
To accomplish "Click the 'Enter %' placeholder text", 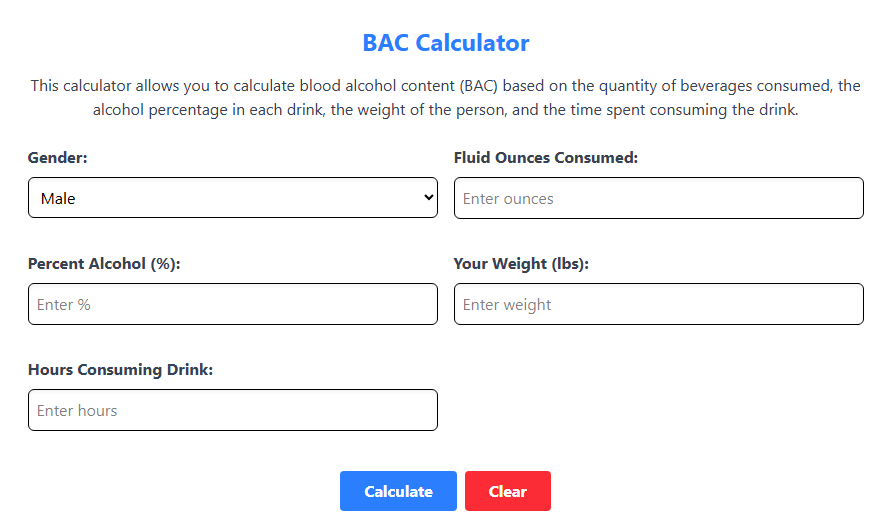I will point(64,305).
